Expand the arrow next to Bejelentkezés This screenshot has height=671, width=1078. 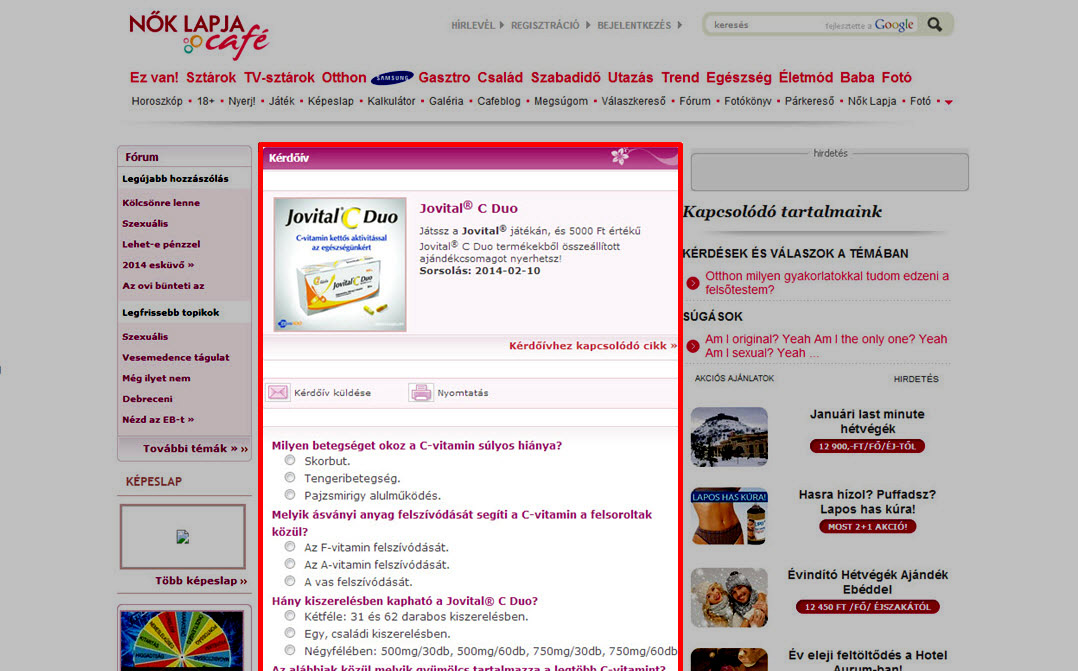tap(680, 25)
